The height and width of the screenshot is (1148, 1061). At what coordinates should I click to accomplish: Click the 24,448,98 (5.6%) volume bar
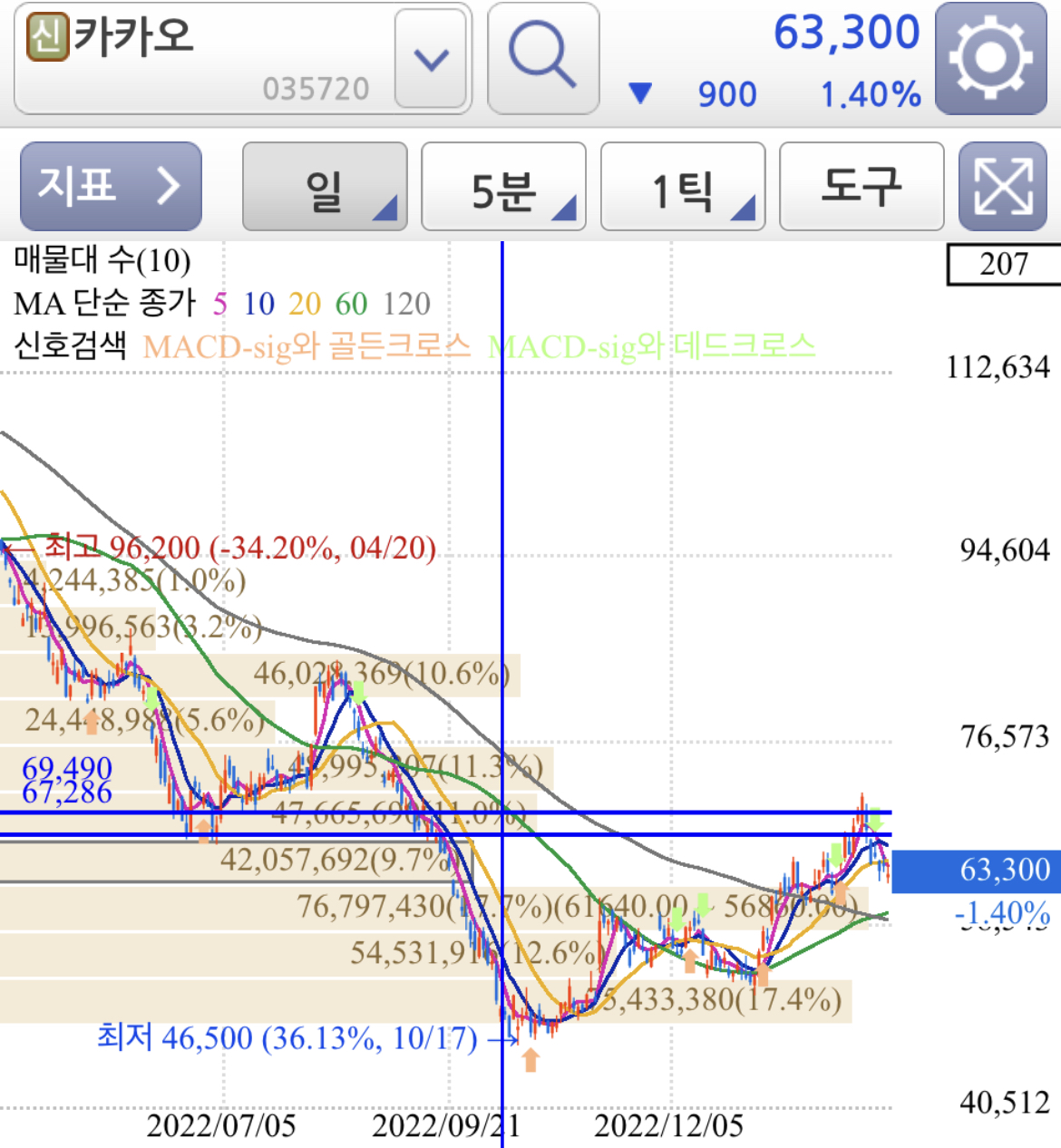[x=137, y=720]
